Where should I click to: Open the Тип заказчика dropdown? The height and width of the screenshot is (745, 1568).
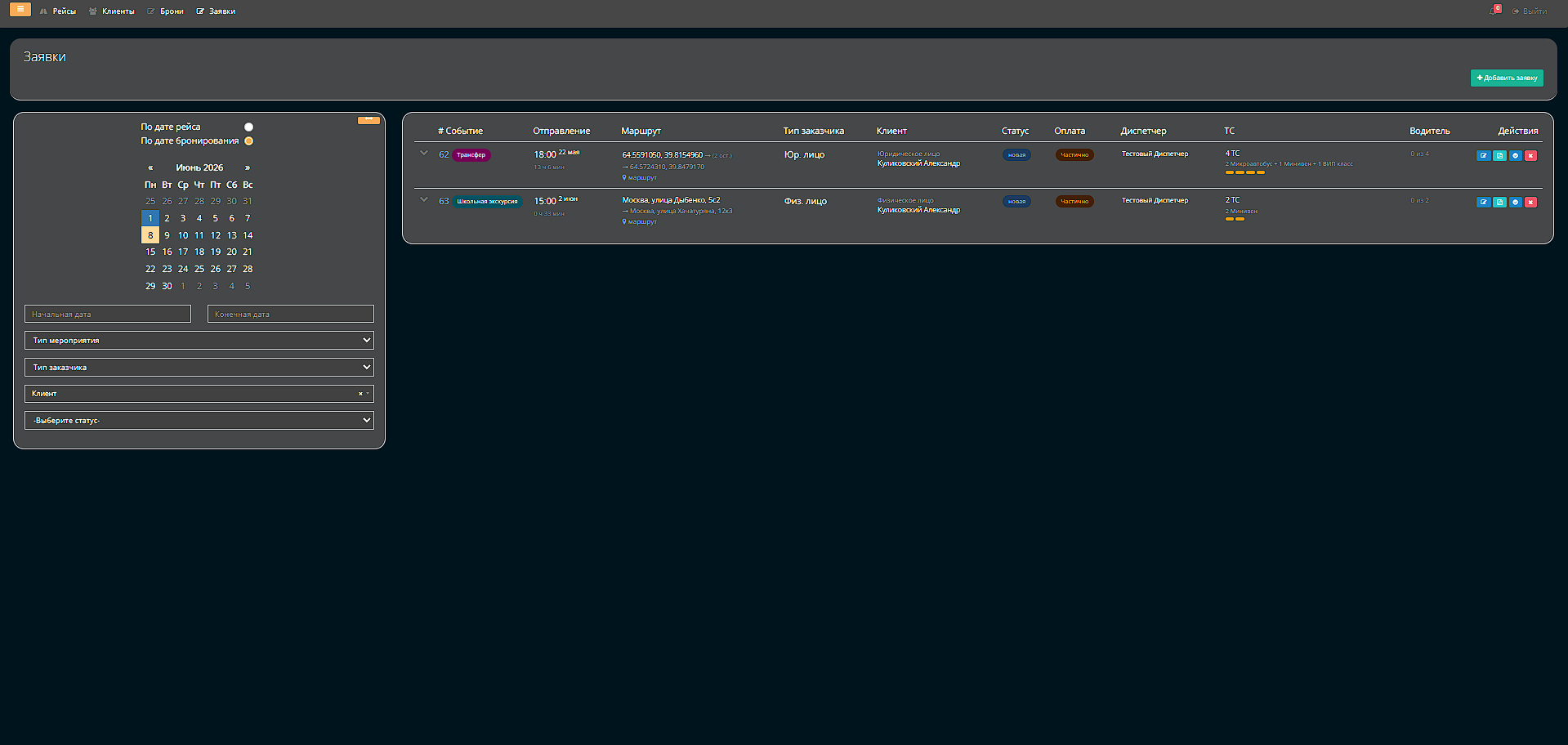tap(199, 367)
